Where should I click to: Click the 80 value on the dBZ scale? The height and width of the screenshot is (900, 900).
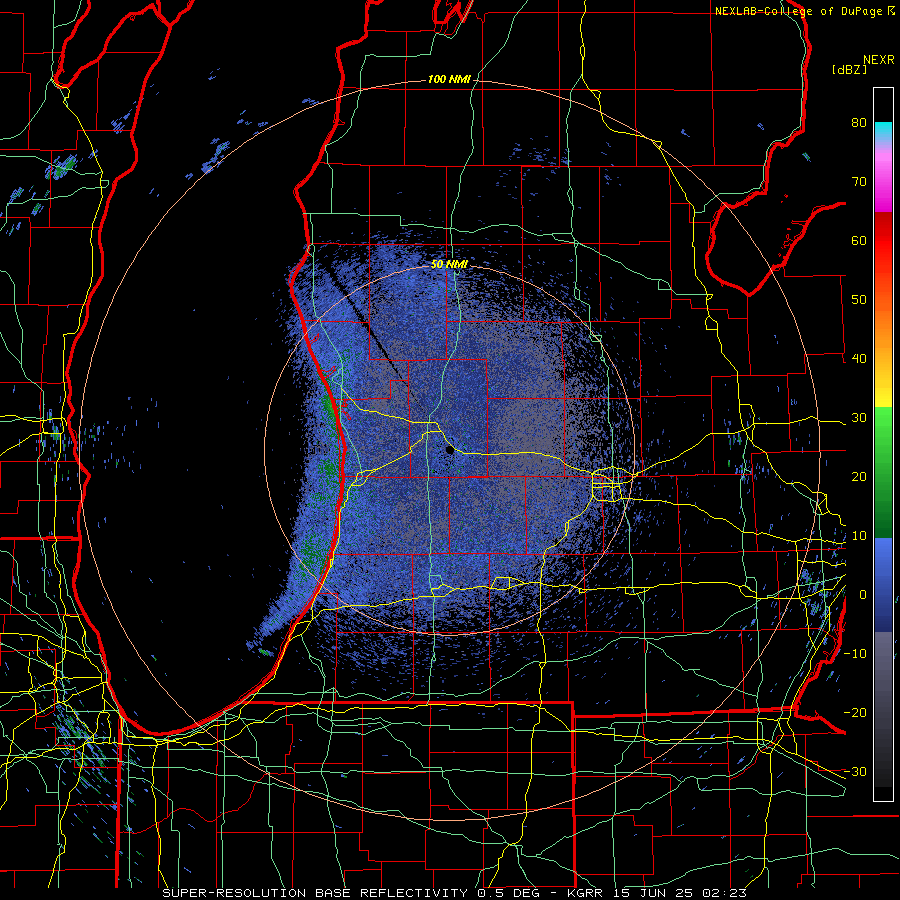tap(859, 123)
